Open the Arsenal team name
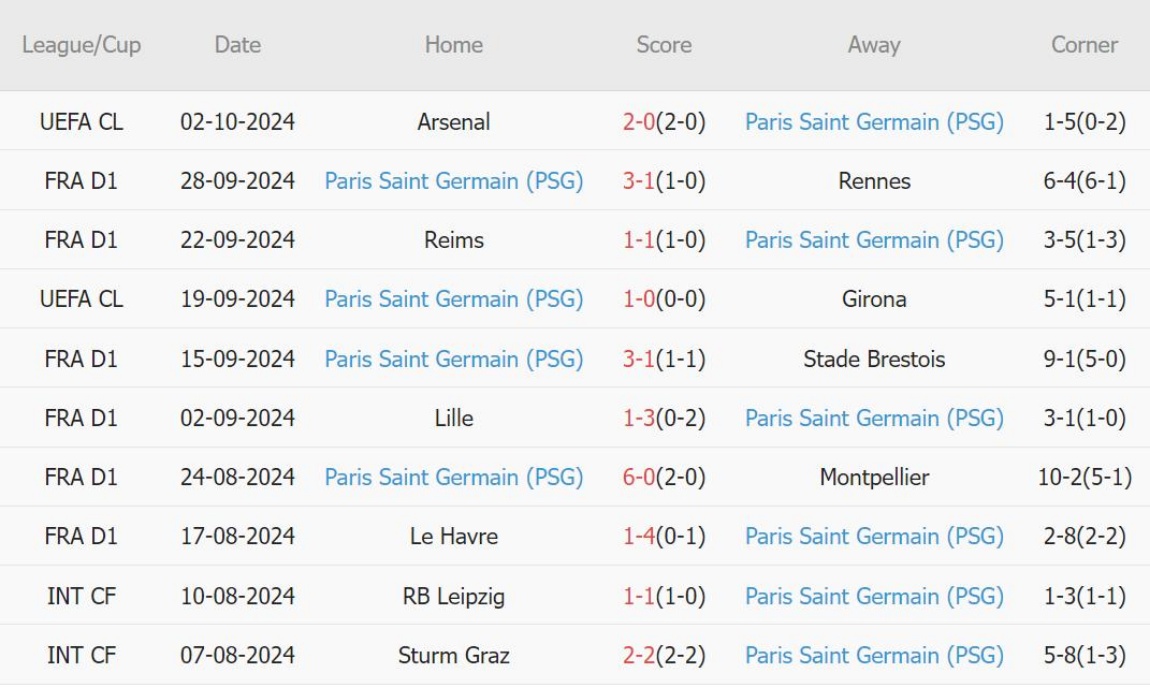The image size is (1150, 688). (x=454, y=122)
